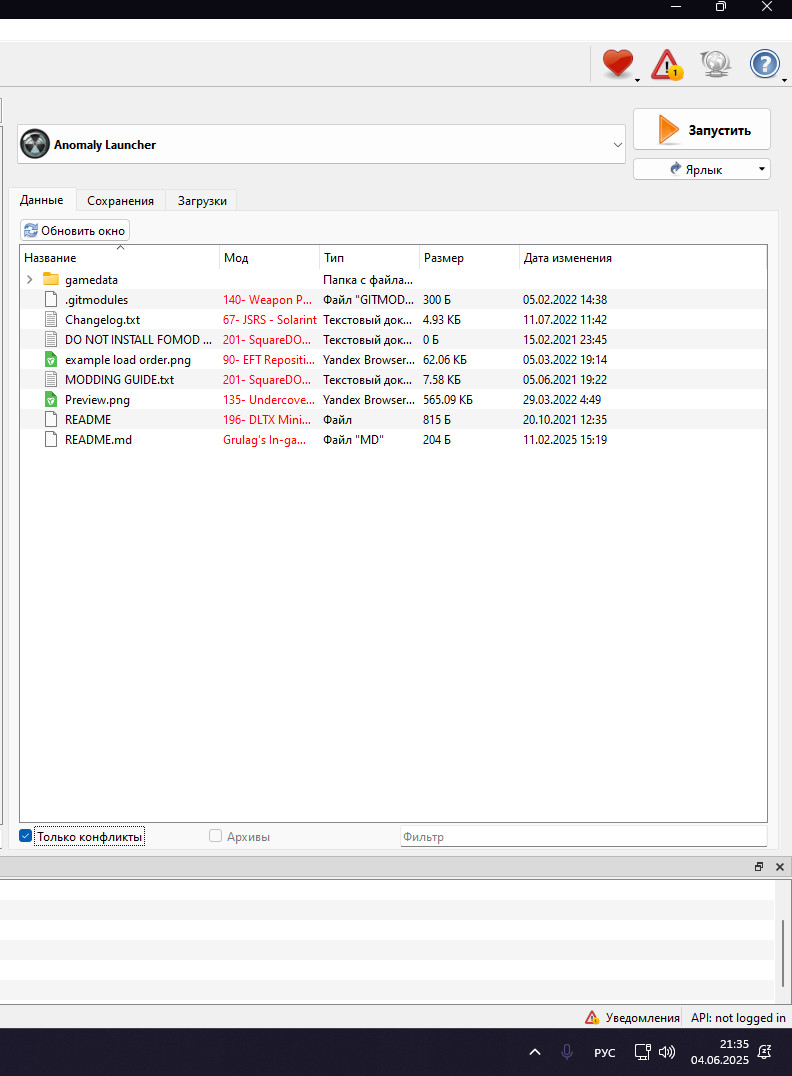
Task: Show hidden tray icons chevron
Action: point(535,1052)
